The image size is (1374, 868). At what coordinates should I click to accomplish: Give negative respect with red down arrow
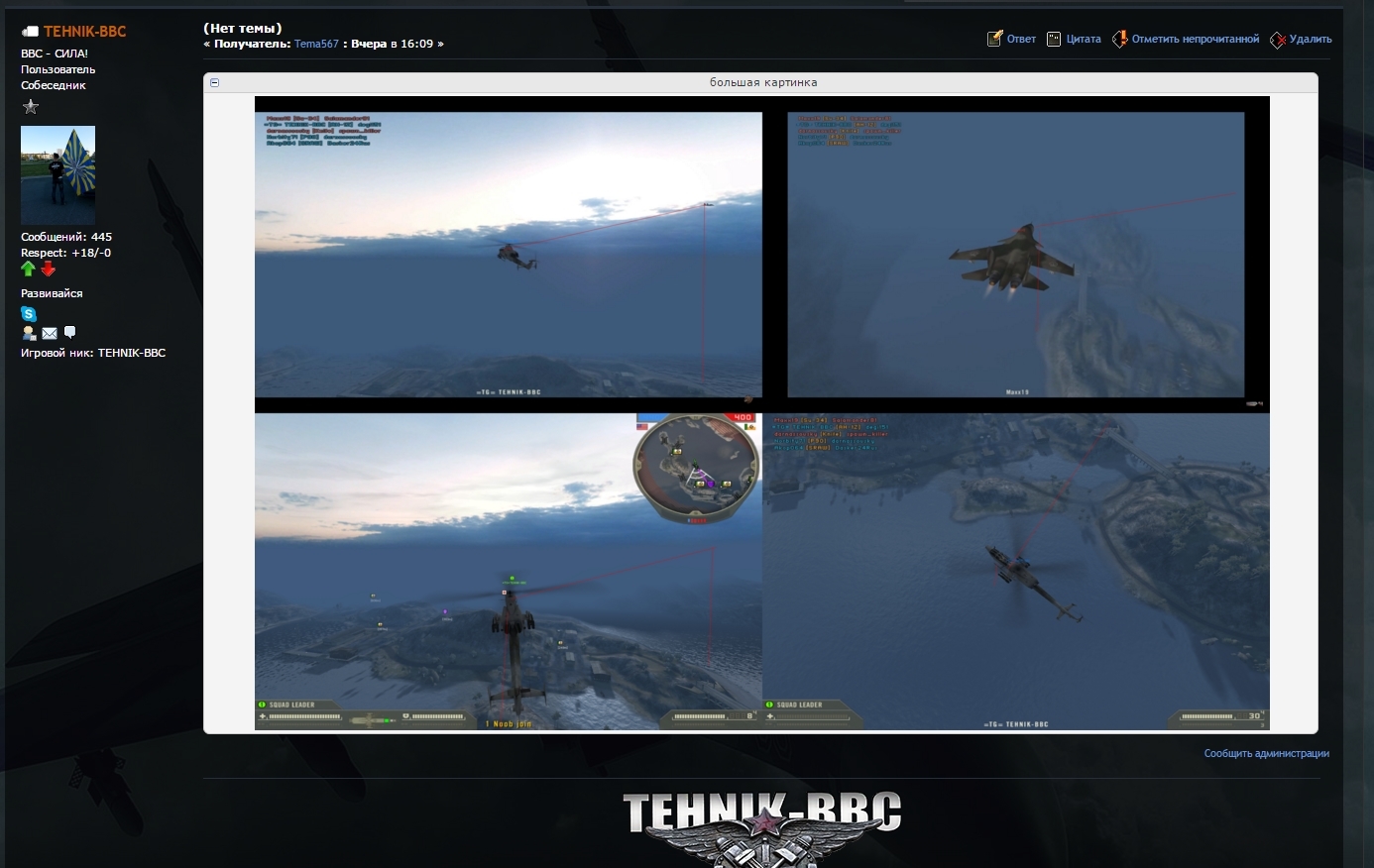tap(48, 269)
